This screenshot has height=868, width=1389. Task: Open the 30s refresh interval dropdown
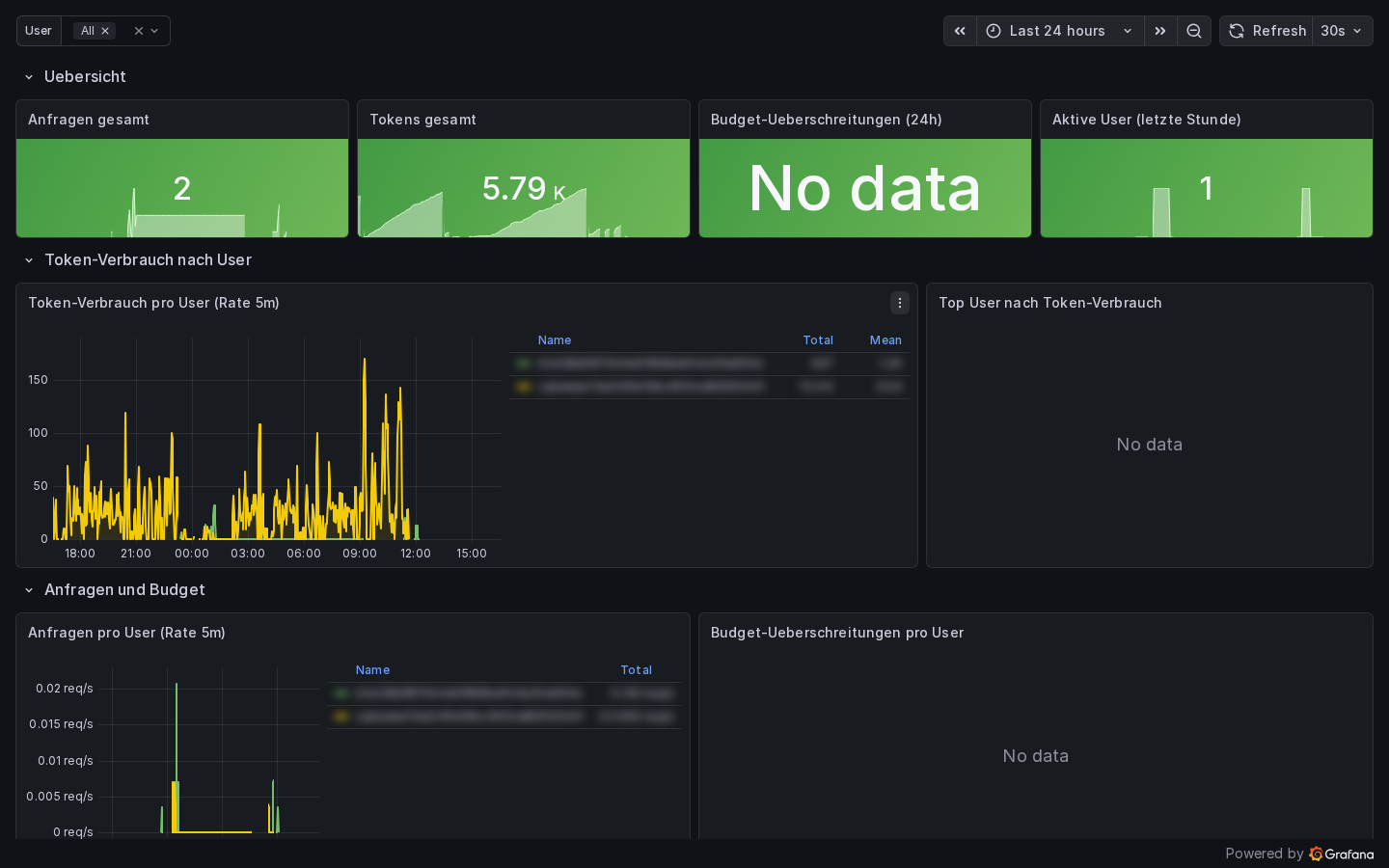tap(1342, 31)
